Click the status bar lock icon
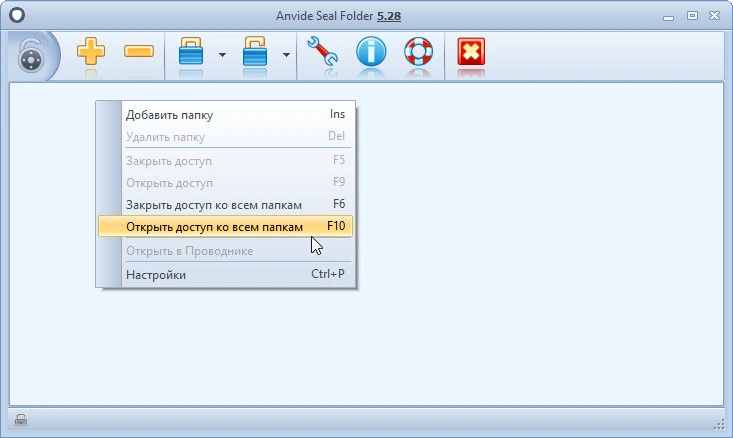Viewport: 733px width, 438px height. (21, 419)
